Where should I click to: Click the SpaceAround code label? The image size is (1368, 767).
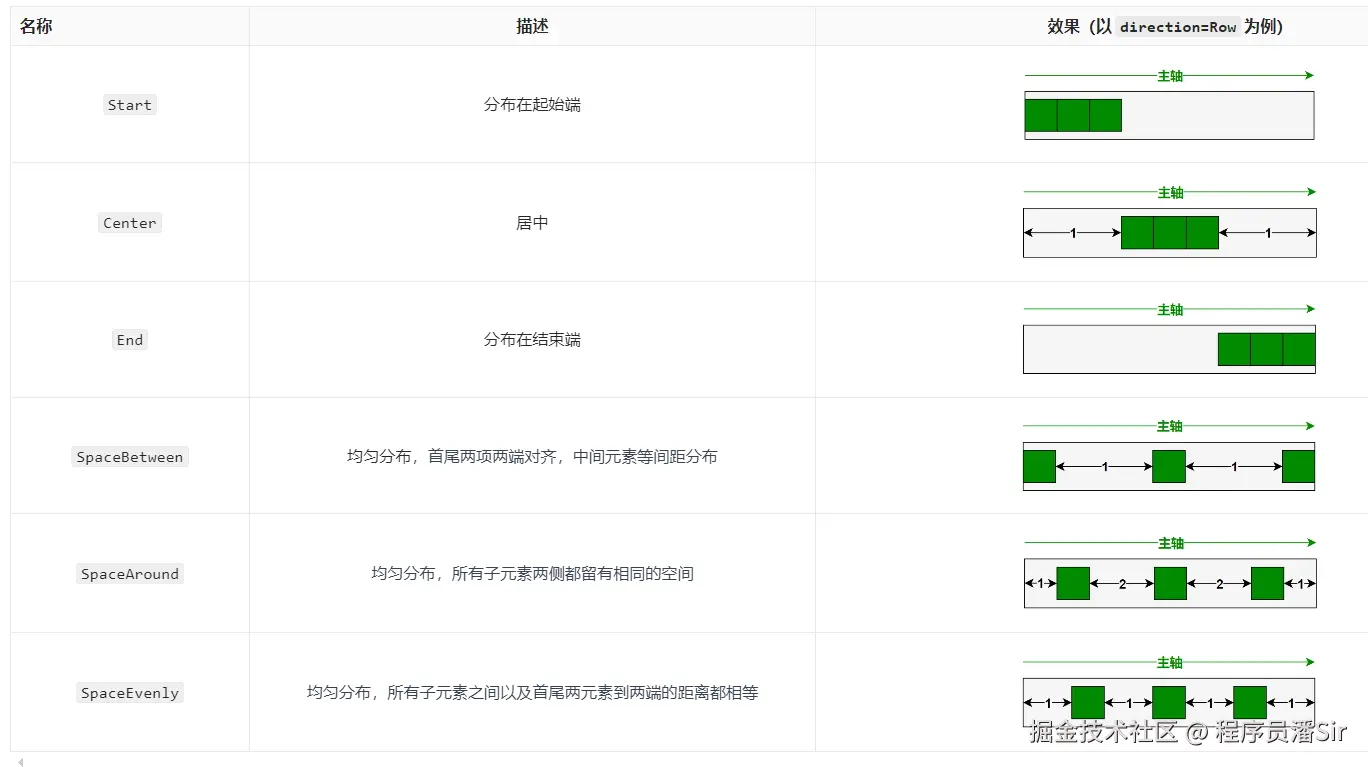click(x=129, y=573)
